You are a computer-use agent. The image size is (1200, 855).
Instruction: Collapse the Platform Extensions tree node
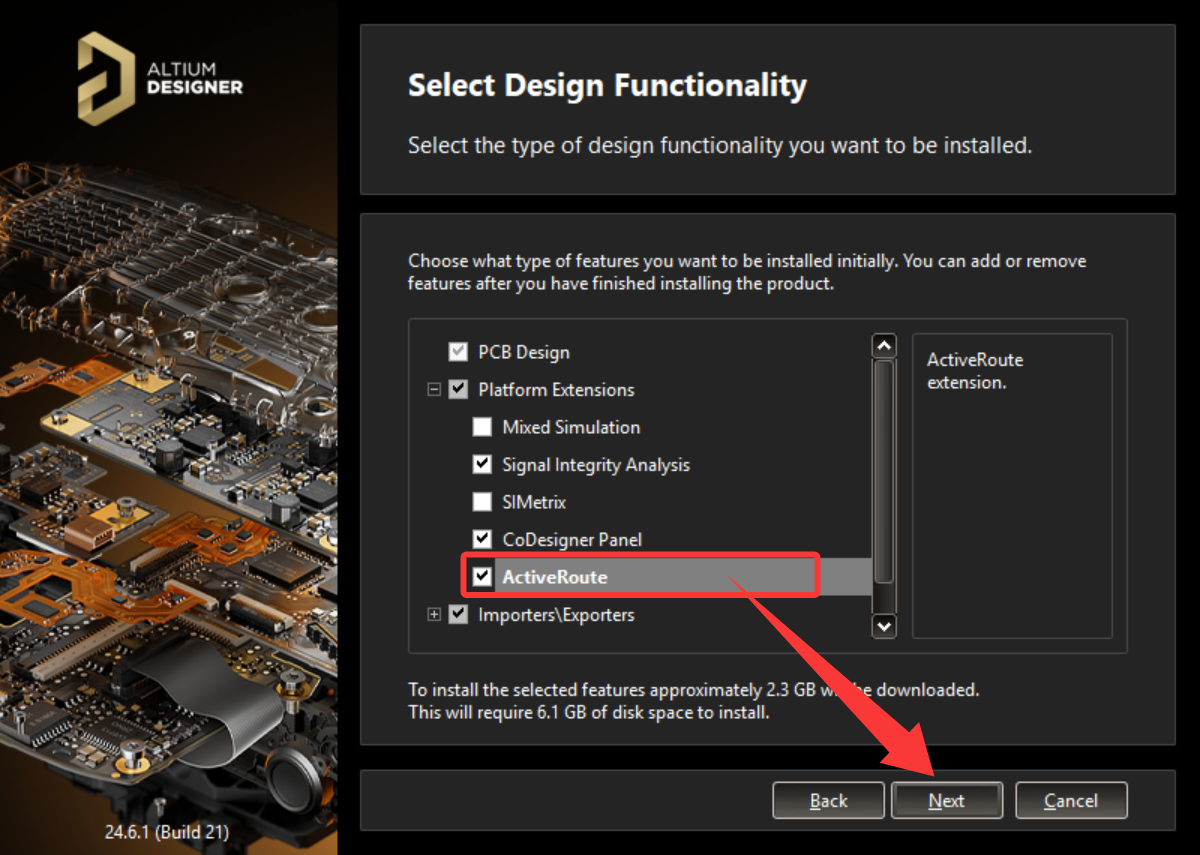click(434, 390)
